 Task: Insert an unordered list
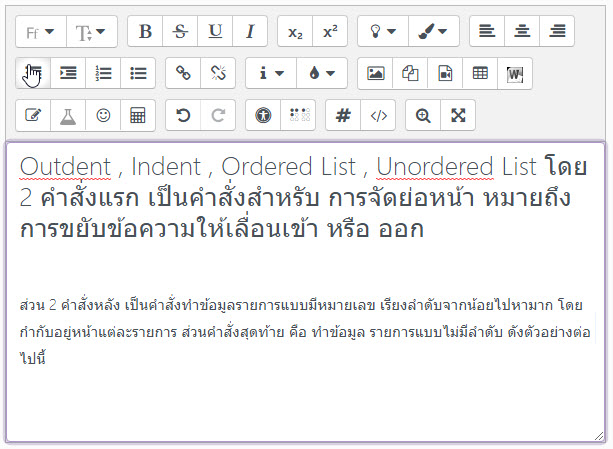click(x=138, y=73)
